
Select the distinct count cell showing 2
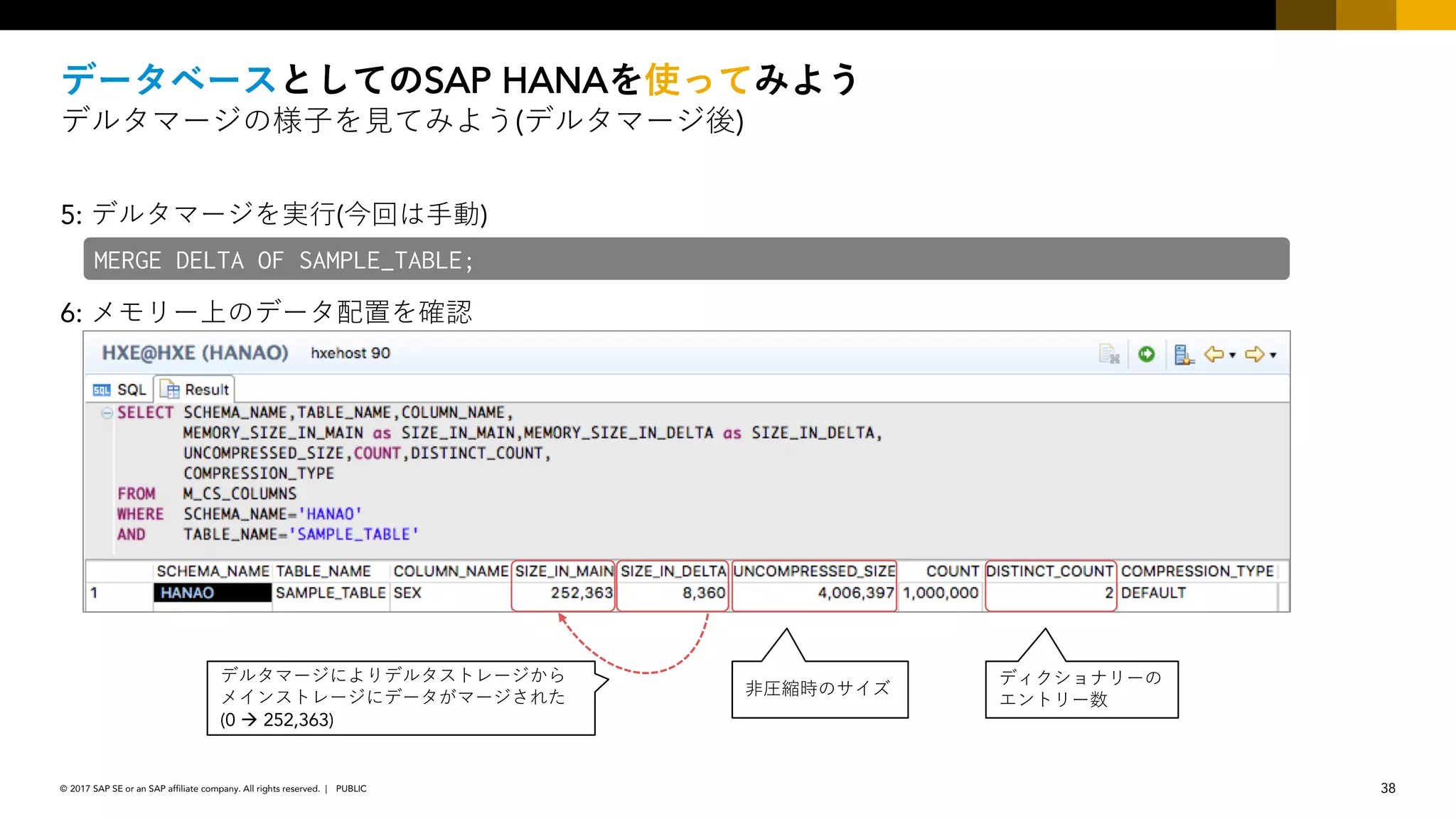pyautogui.click(x=1049, y=593)
